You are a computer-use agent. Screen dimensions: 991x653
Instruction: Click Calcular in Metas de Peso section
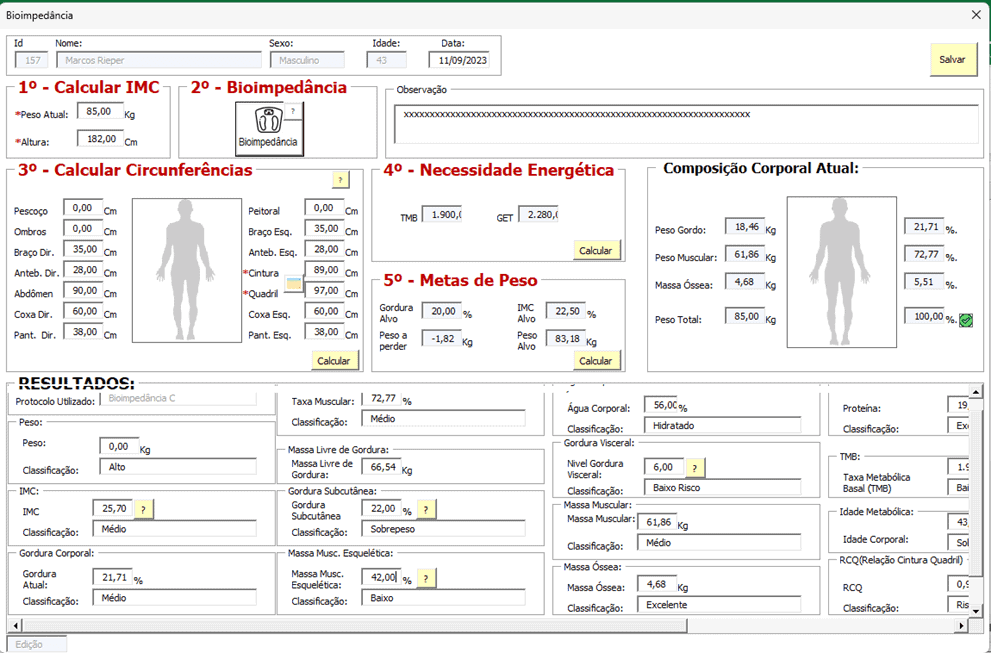click(596, 361)
